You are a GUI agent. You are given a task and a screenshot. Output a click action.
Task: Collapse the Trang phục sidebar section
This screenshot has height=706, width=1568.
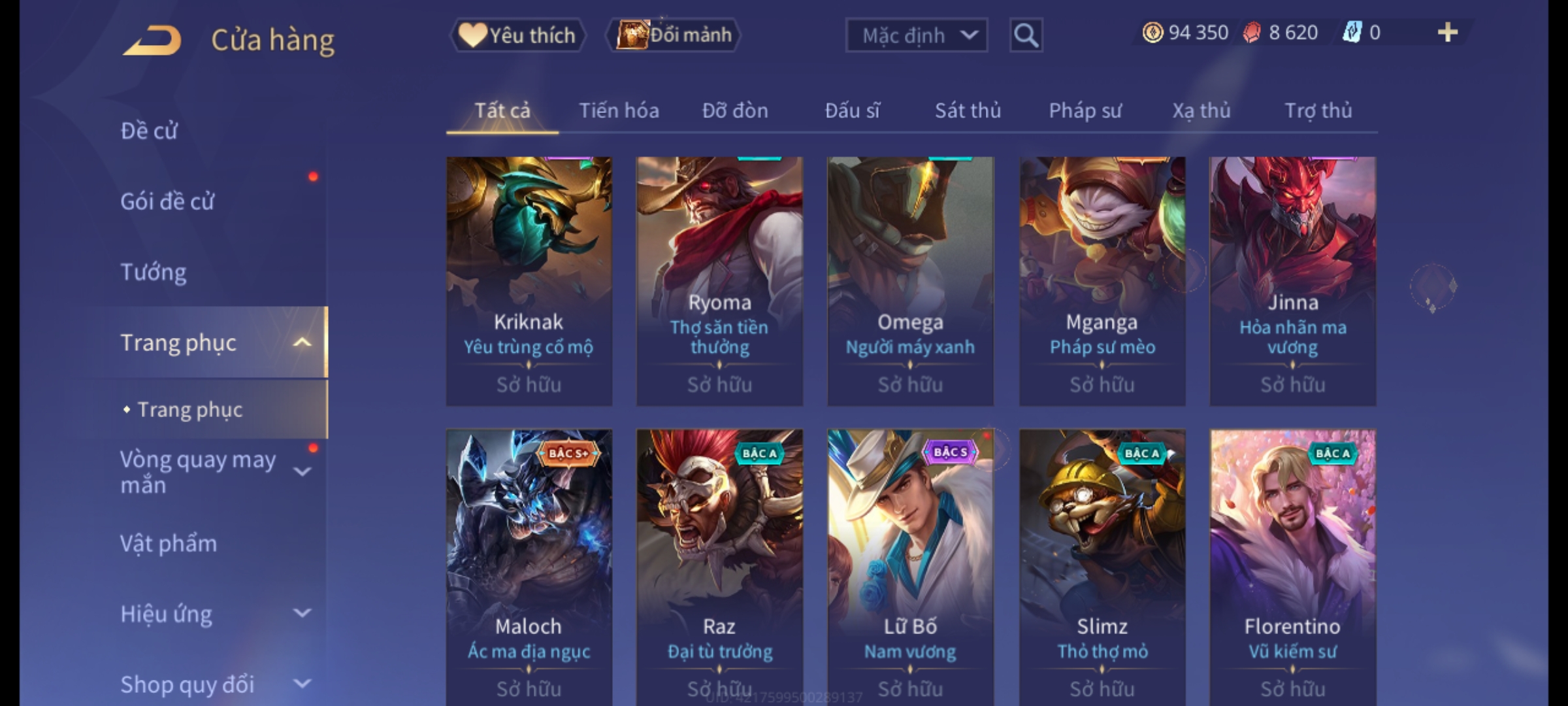302,343
